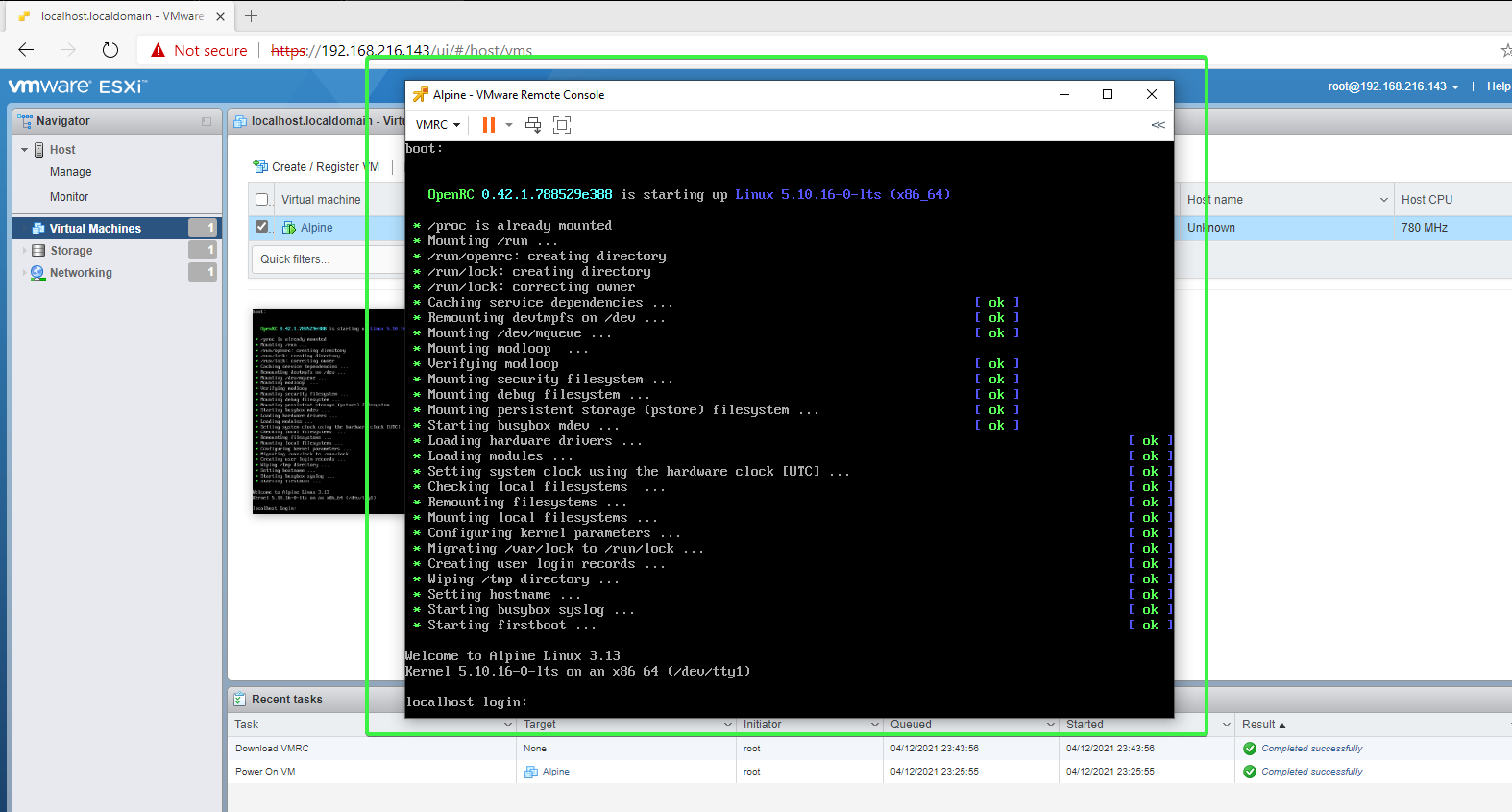The height and width of the screenshot is (812, 1512).
Task: Close the localhost.localdomain browser tab
Action: [x=220, y=16]
